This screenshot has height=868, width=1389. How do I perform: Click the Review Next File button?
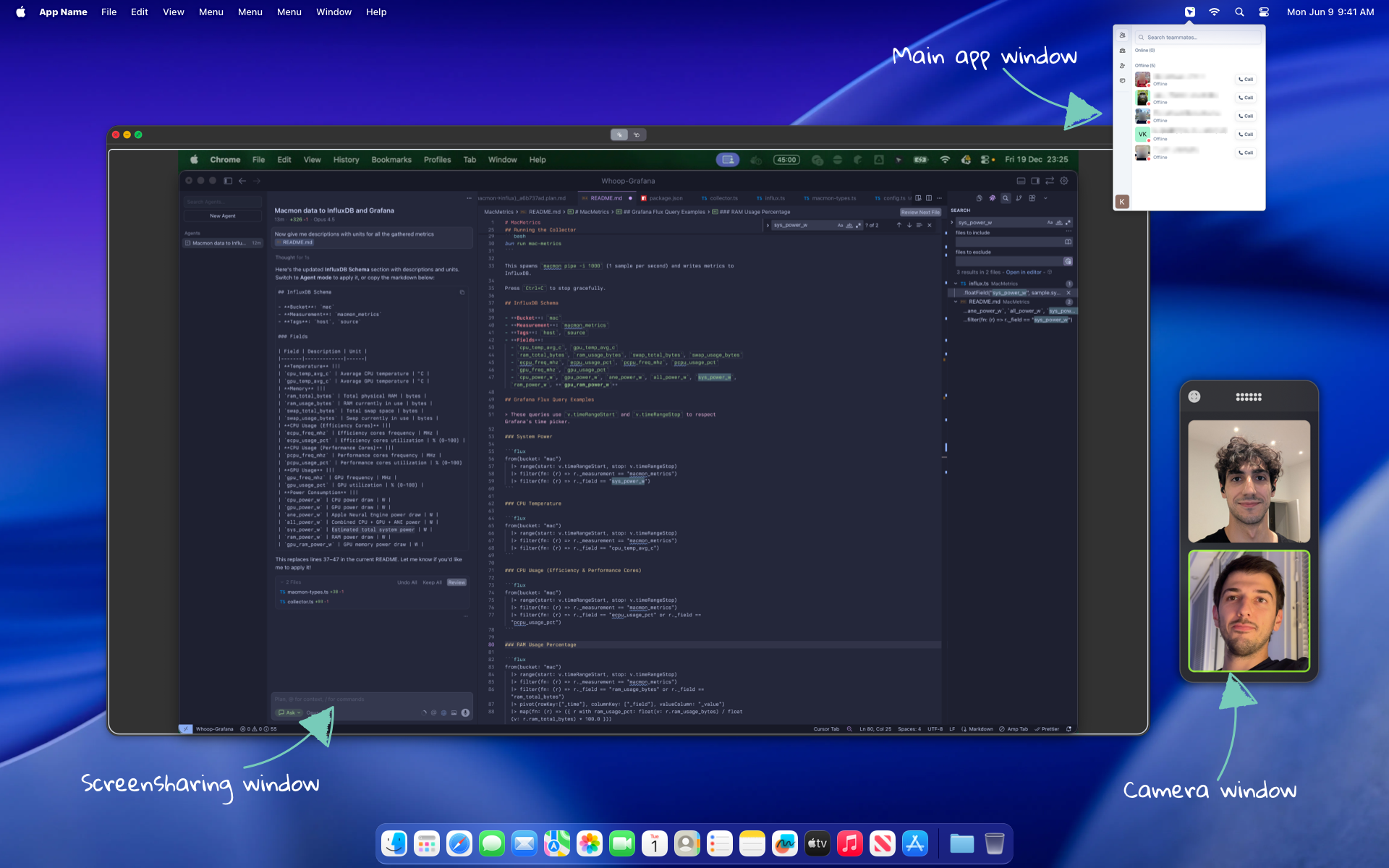(x=920, y=211)
